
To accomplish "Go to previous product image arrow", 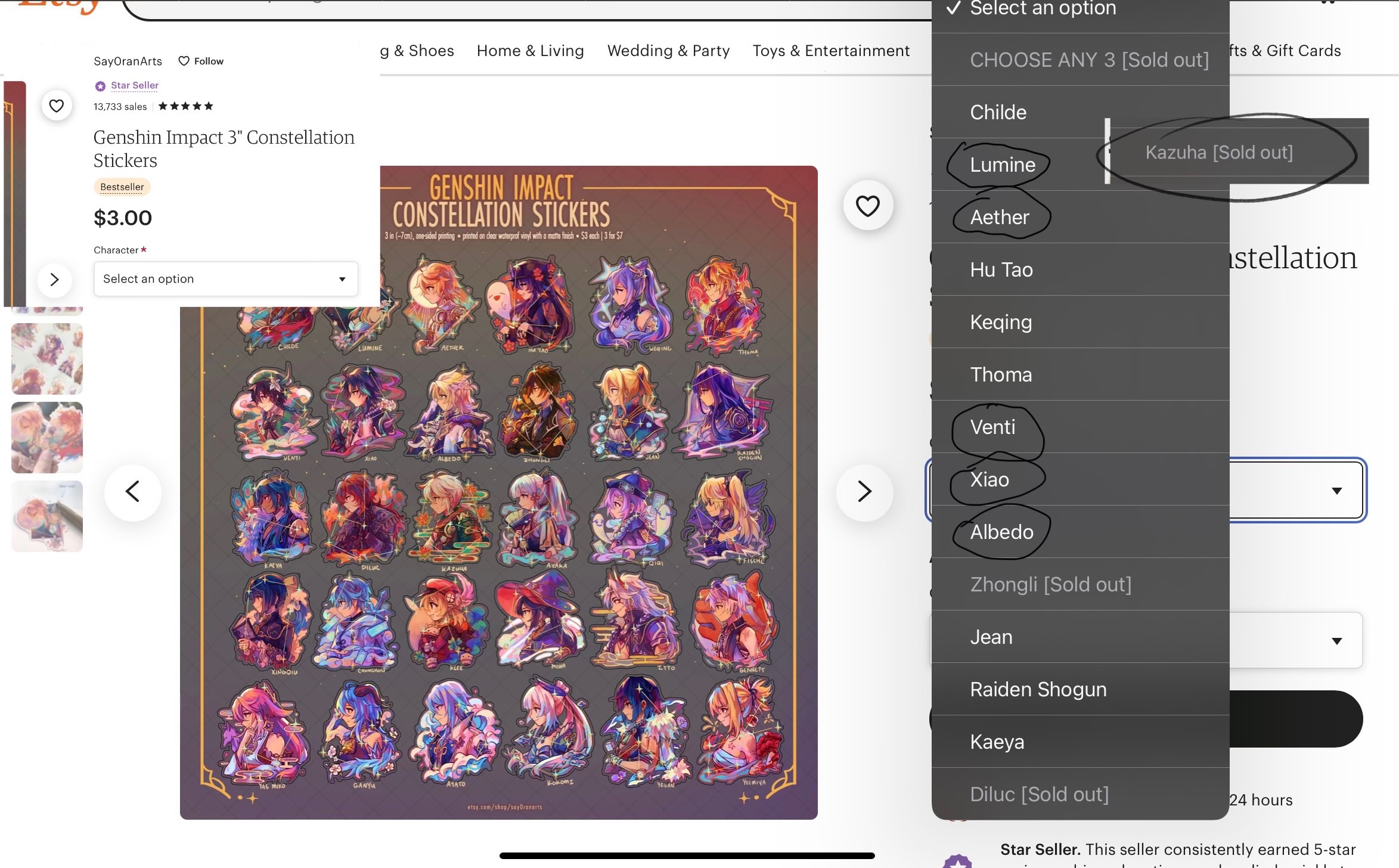I will click(x=132, y=492).
